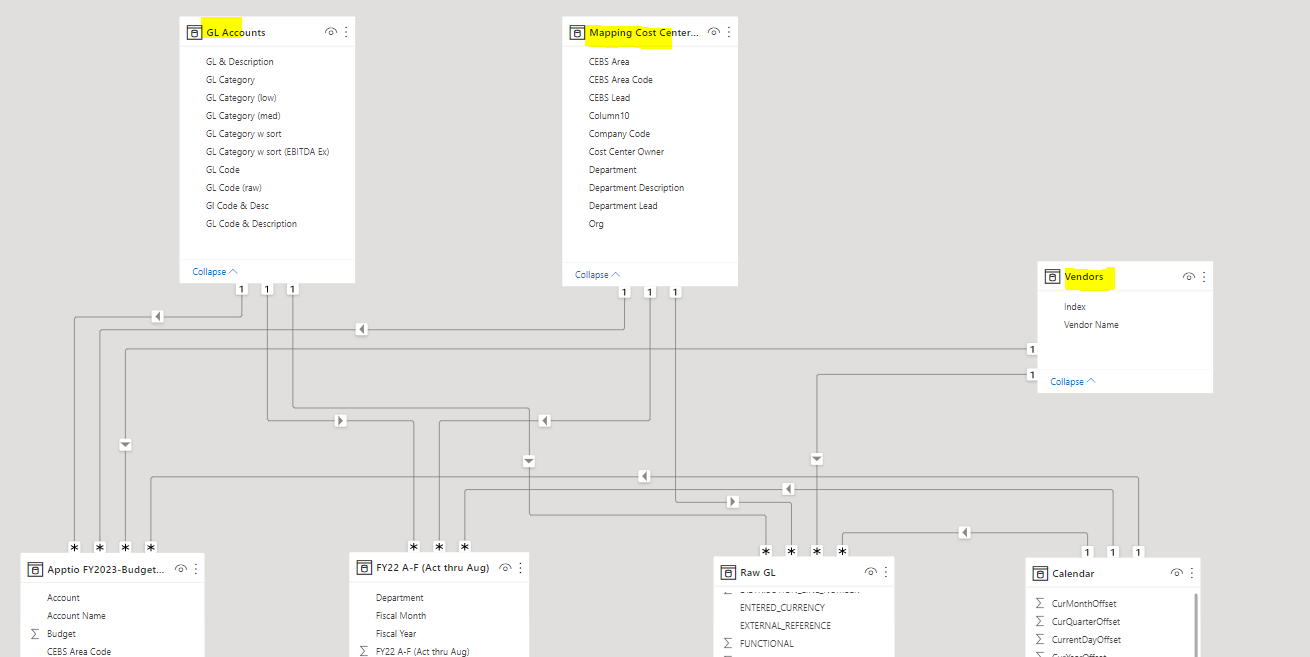Click the sigma icon beside CurQuarterOffset
This screenshot has width=1310, height=657.
pyautogui.click(x=1040, y=622)
